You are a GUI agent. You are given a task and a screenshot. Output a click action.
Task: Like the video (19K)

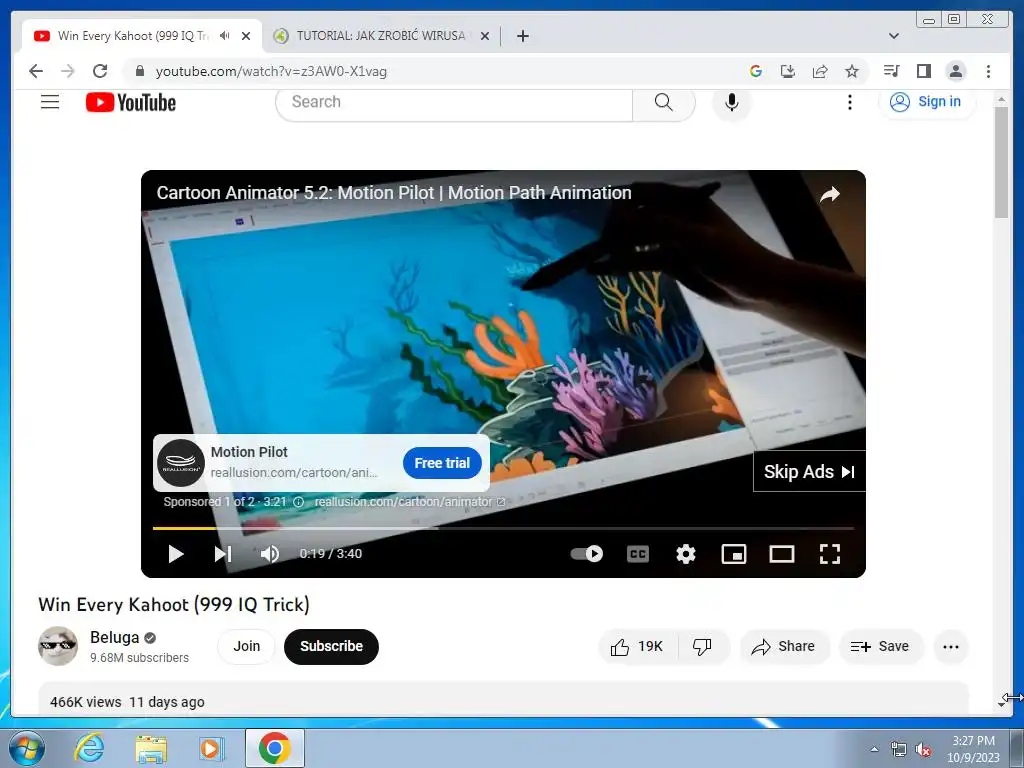pyautogui.click(x=638, y=647)
